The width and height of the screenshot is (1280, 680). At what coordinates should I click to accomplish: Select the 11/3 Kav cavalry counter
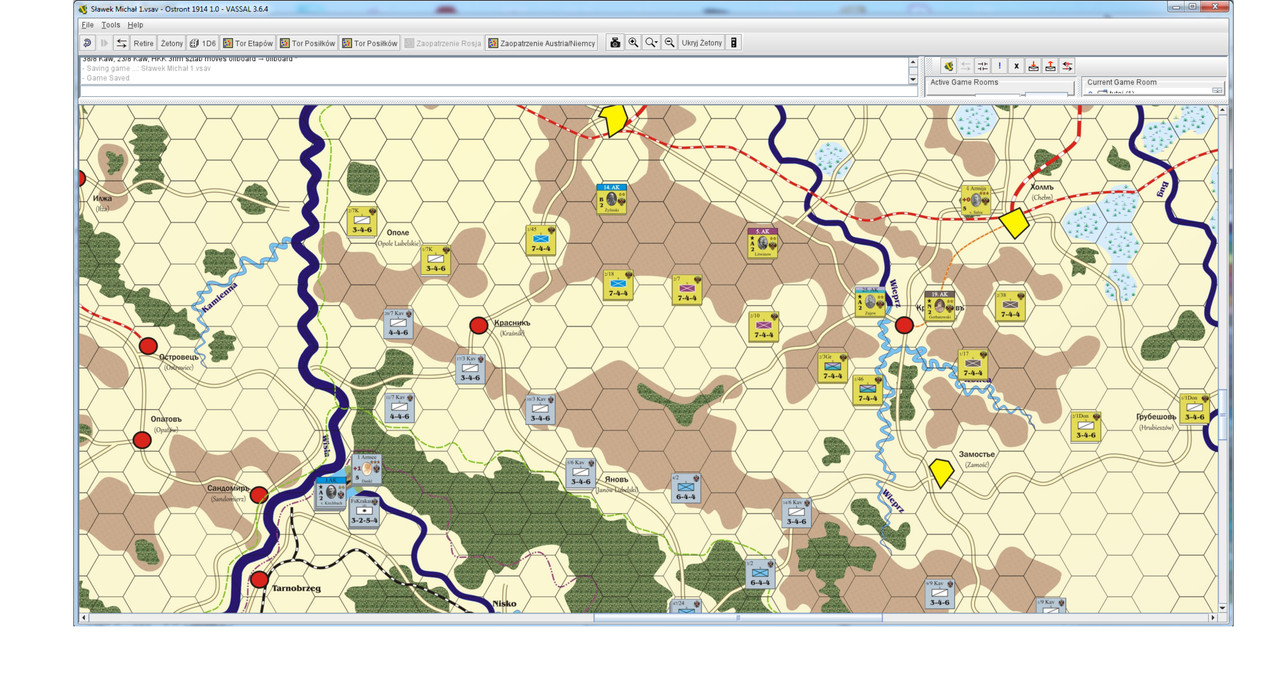click(x=472, y=369)
